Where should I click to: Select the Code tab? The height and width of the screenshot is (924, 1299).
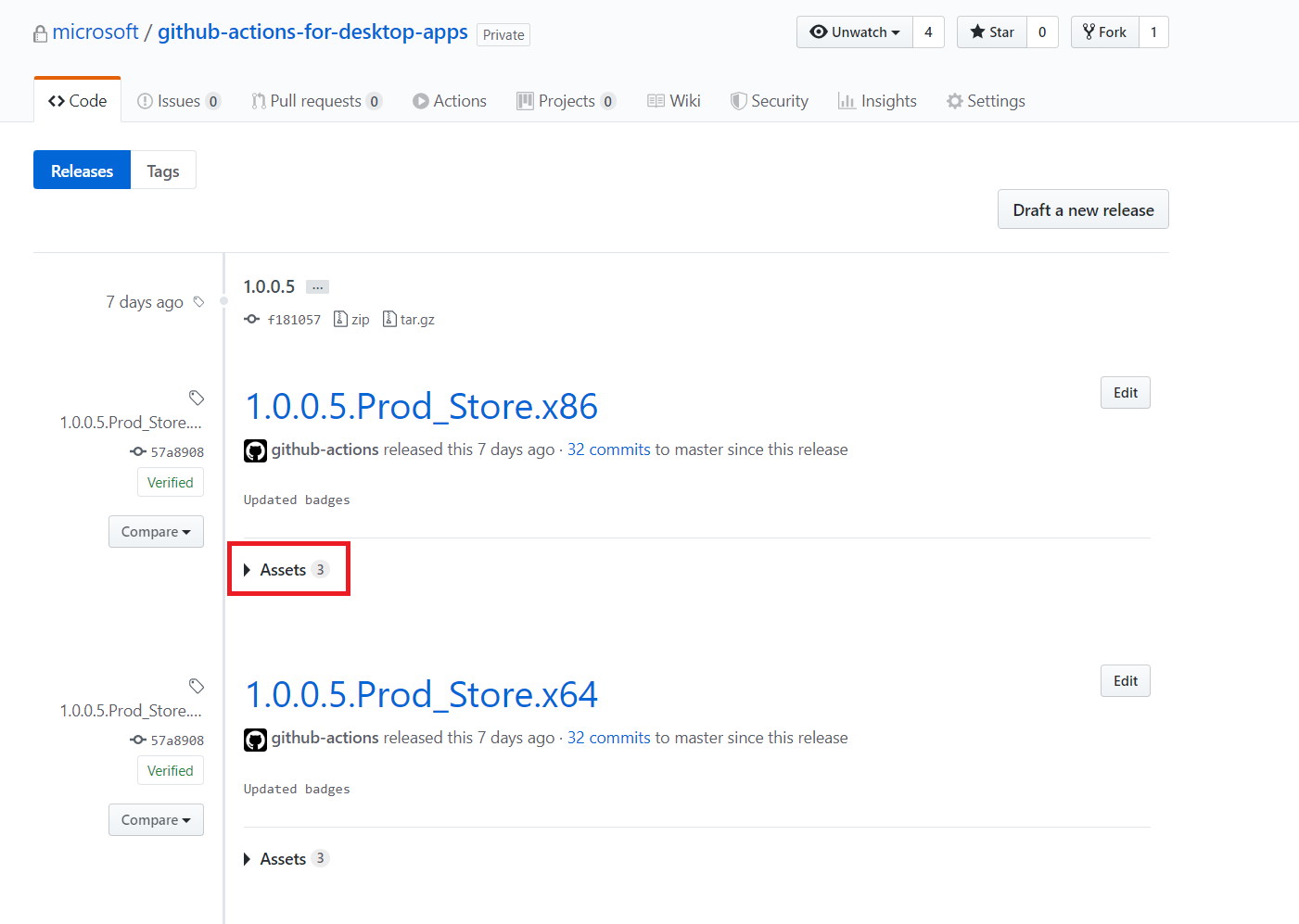coord(78,101)
